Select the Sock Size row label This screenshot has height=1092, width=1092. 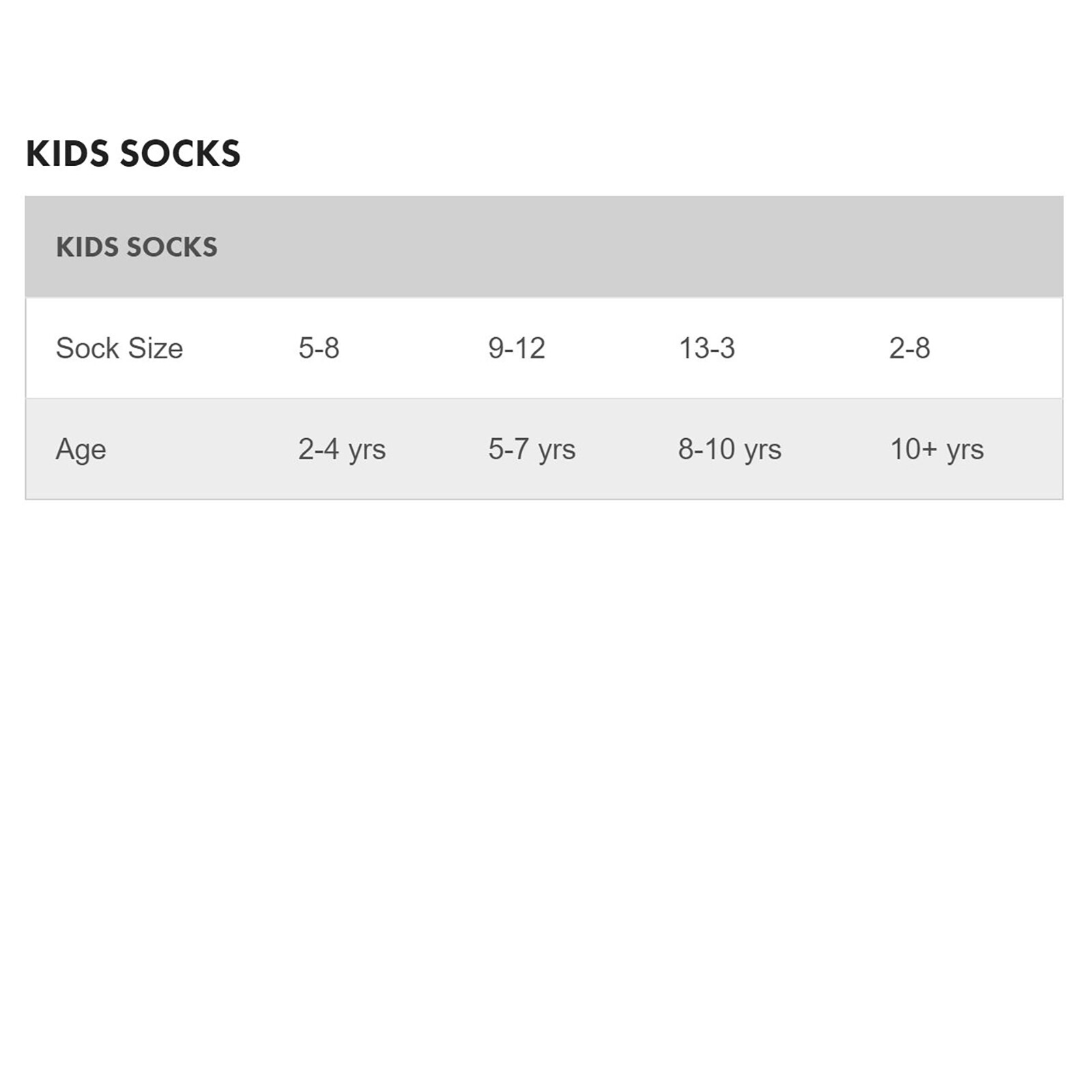tap(119, 348)
